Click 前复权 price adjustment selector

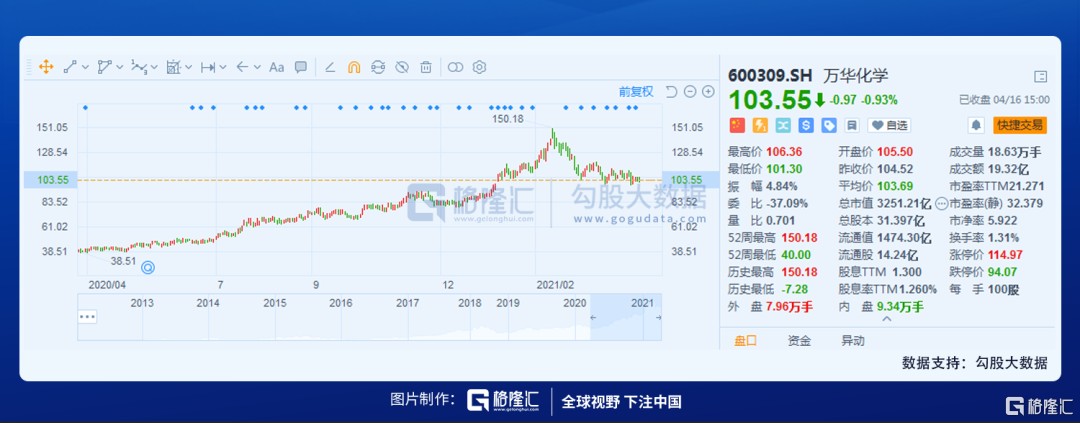coord(636,92)
